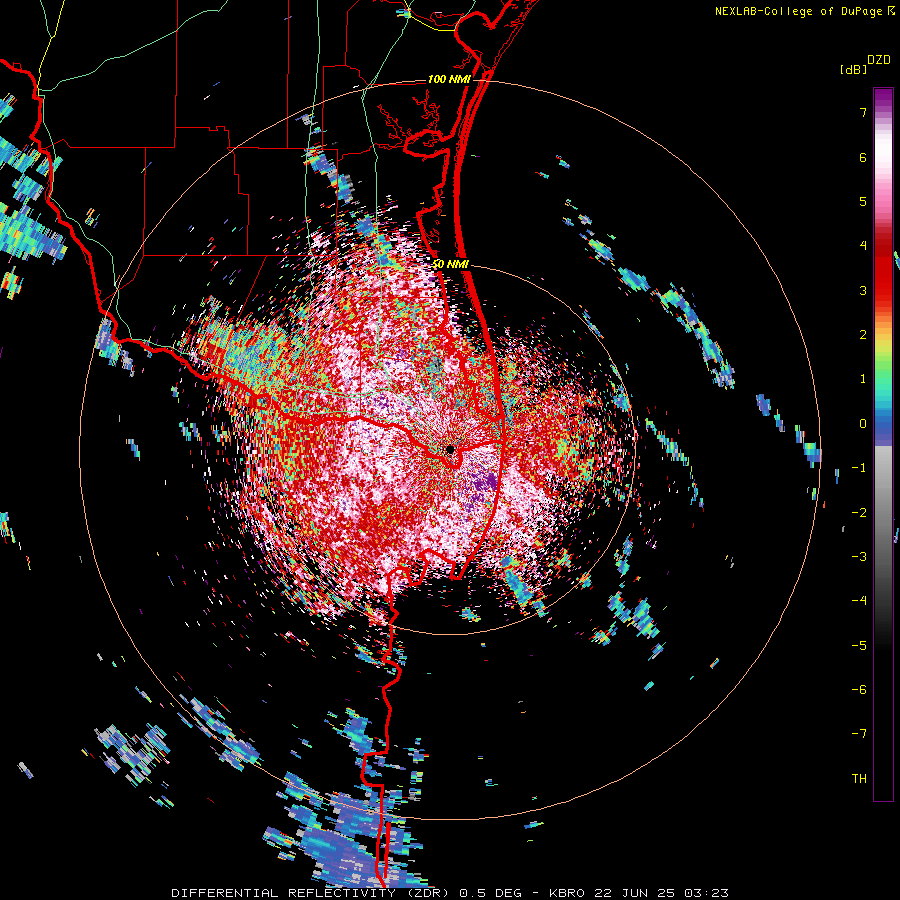The height and width of the screenshot is (900, 900).
Task: Click the color scale value 4
Action: tap(863, 246)
